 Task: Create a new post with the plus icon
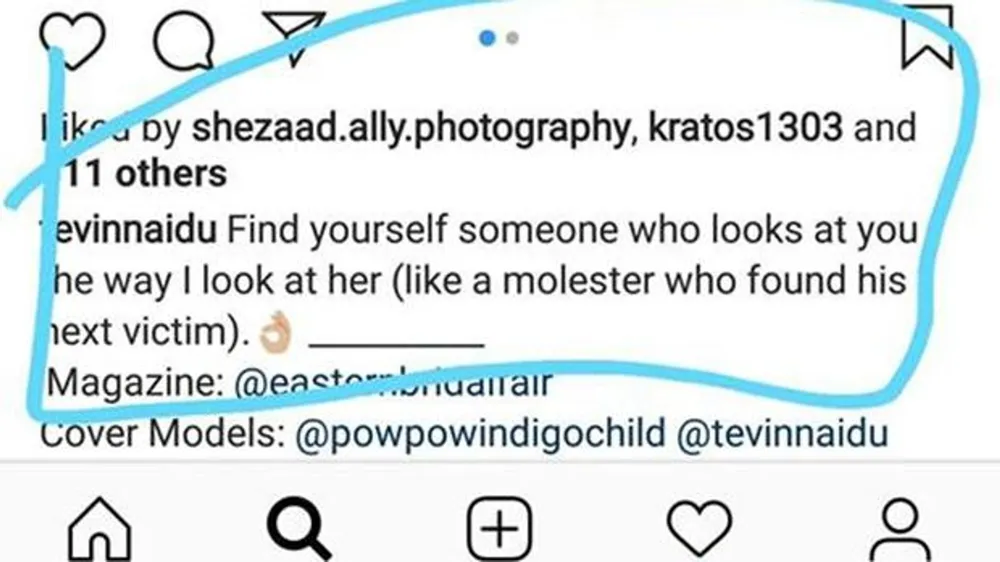tap(499, 525)
